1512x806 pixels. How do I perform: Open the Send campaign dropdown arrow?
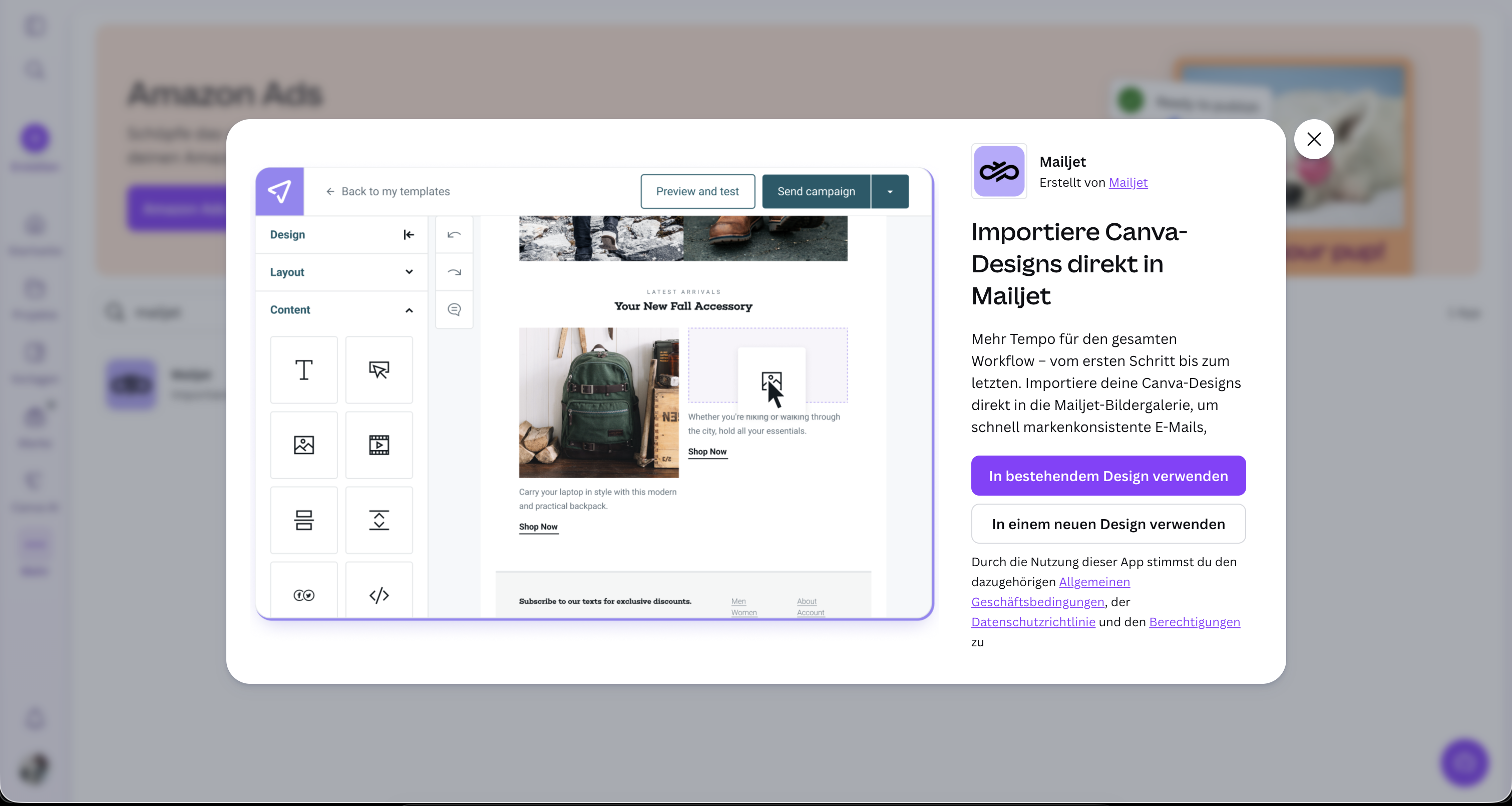click(890, 191)
